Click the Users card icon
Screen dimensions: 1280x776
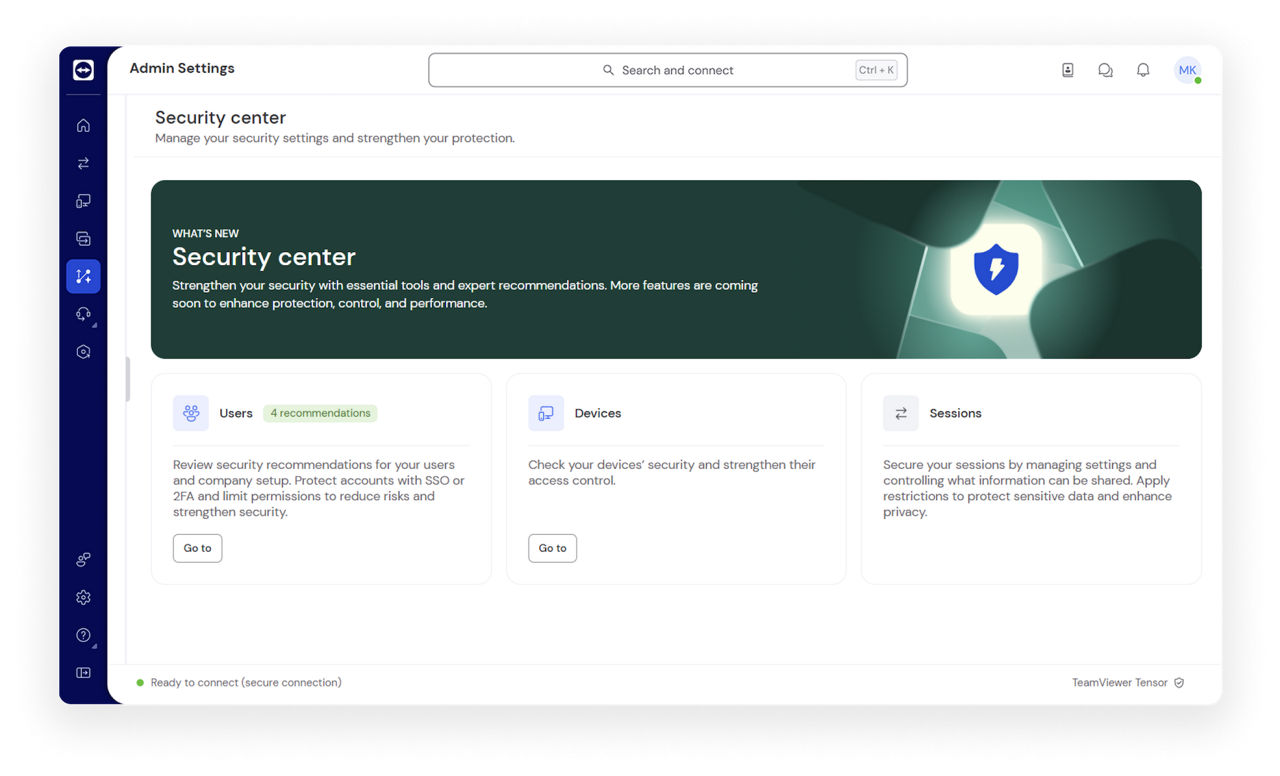(191, 413)
